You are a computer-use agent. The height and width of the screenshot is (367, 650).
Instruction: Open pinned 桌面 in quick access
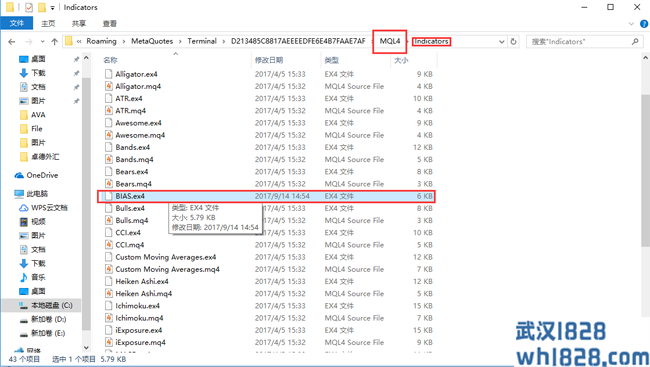[x=38, y=59]
